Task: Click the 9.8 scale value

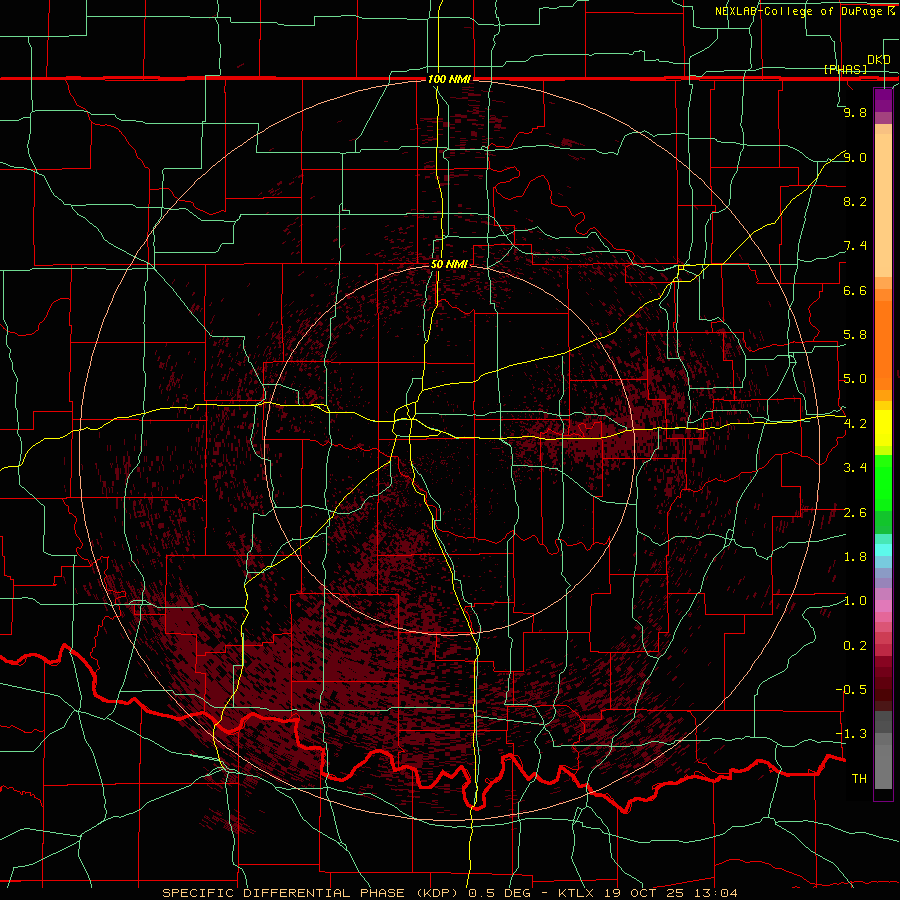Action: click(855, 112)
